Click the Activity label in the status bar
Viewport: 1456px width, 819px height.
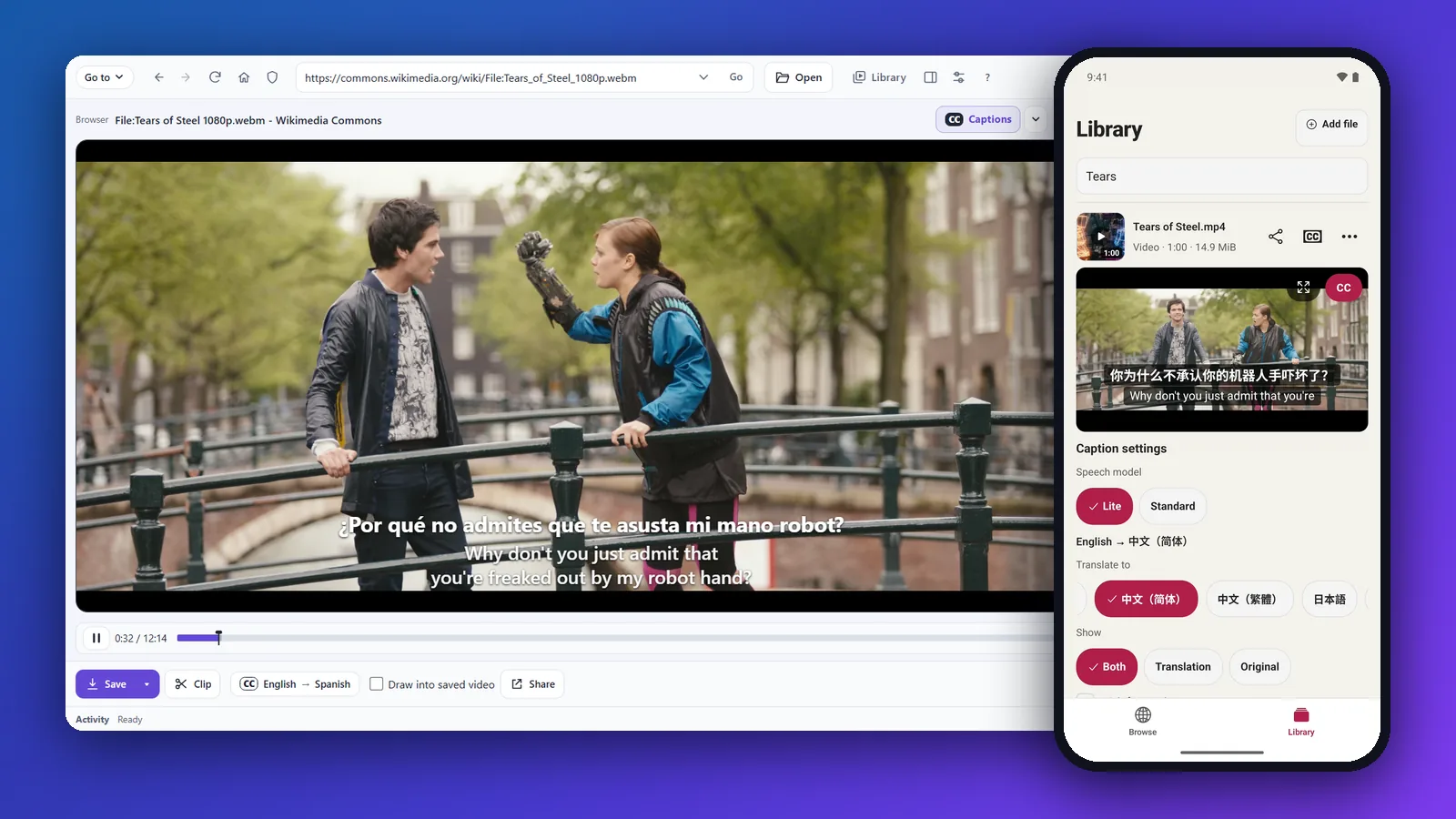(92, 720)
